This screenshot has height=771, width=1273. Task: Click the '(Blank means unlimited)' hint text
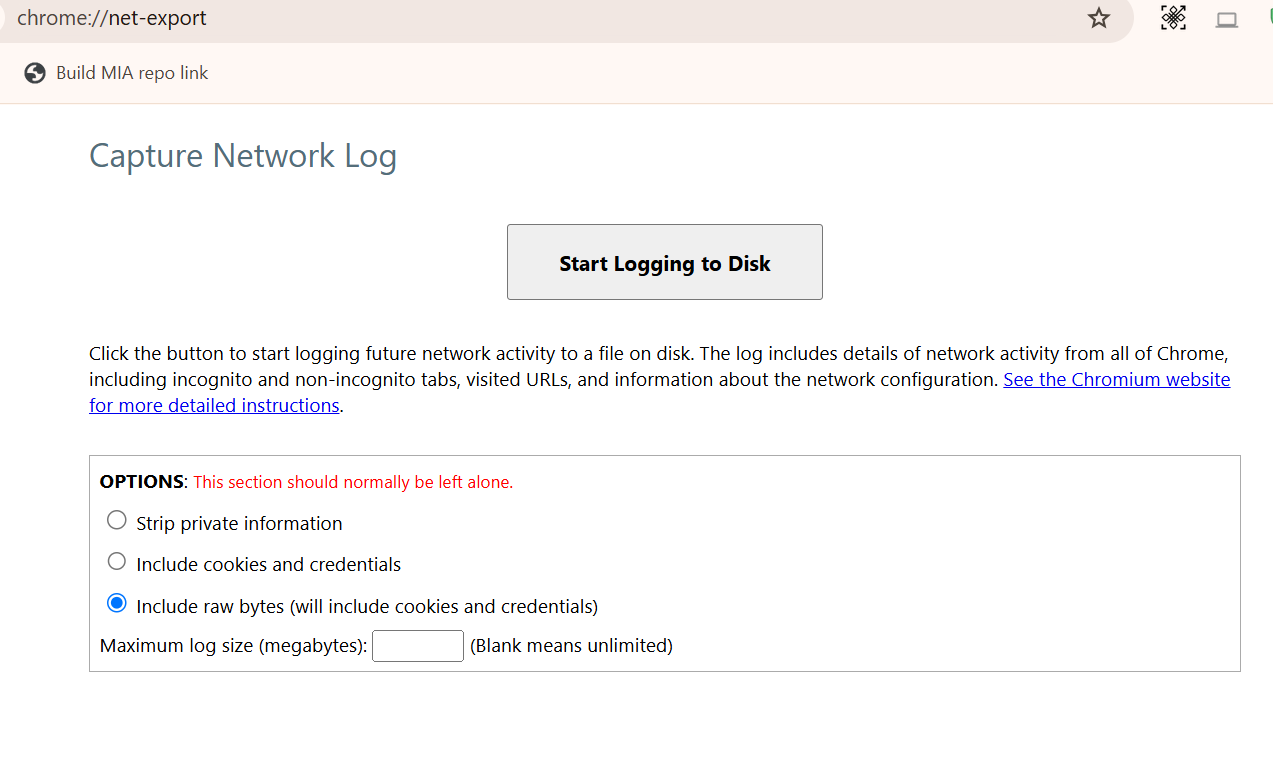[x=571, y=646]
